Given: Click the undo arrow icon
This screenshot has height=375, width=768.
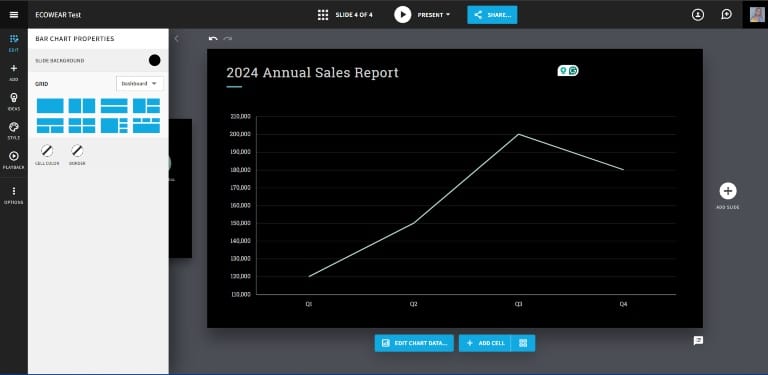Looking at the screenshot, I should coord(213,38).
